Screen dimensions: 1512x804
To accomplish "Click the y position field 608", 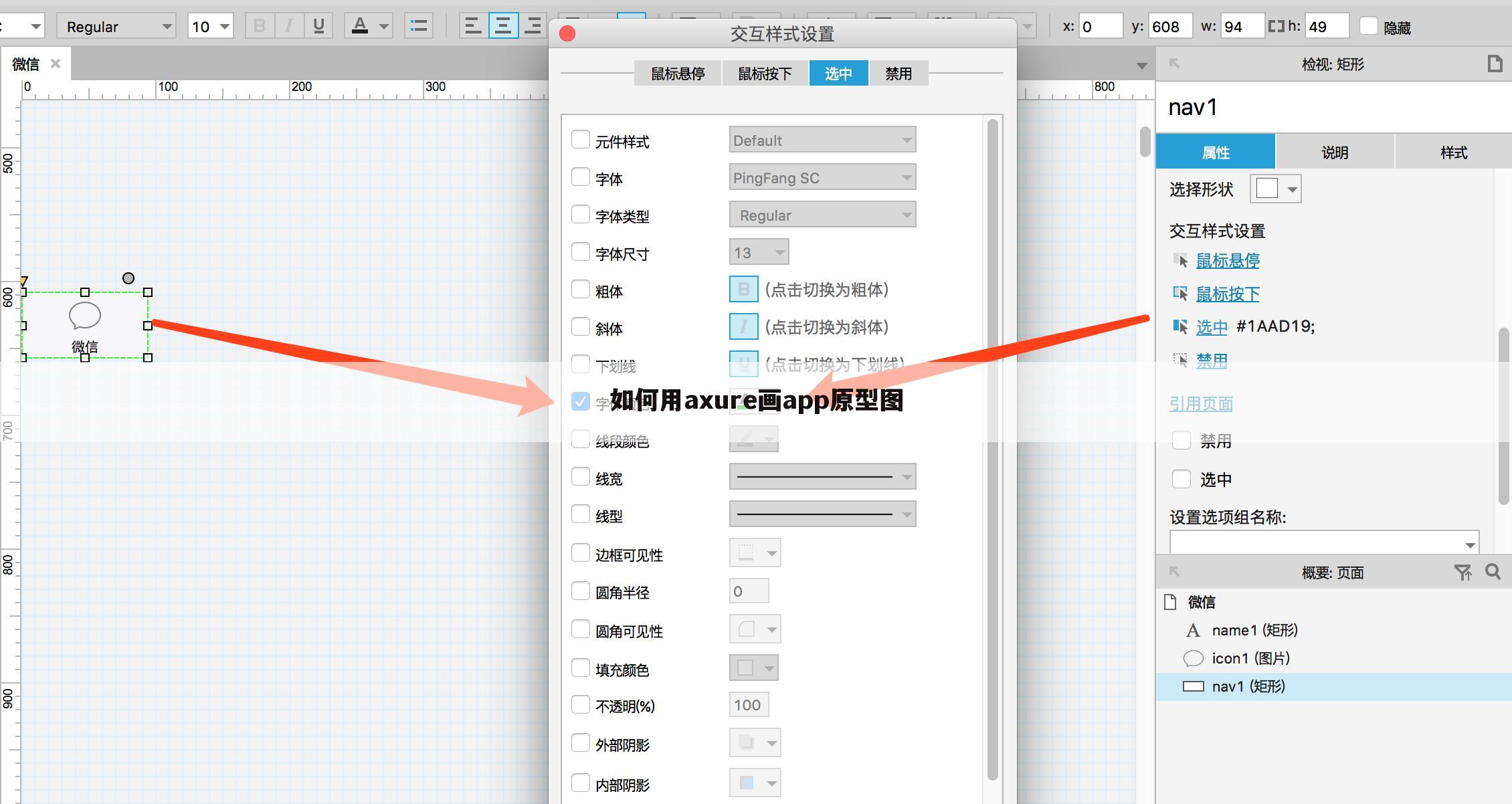I will pyautogui.click(x=1169, y=26).
